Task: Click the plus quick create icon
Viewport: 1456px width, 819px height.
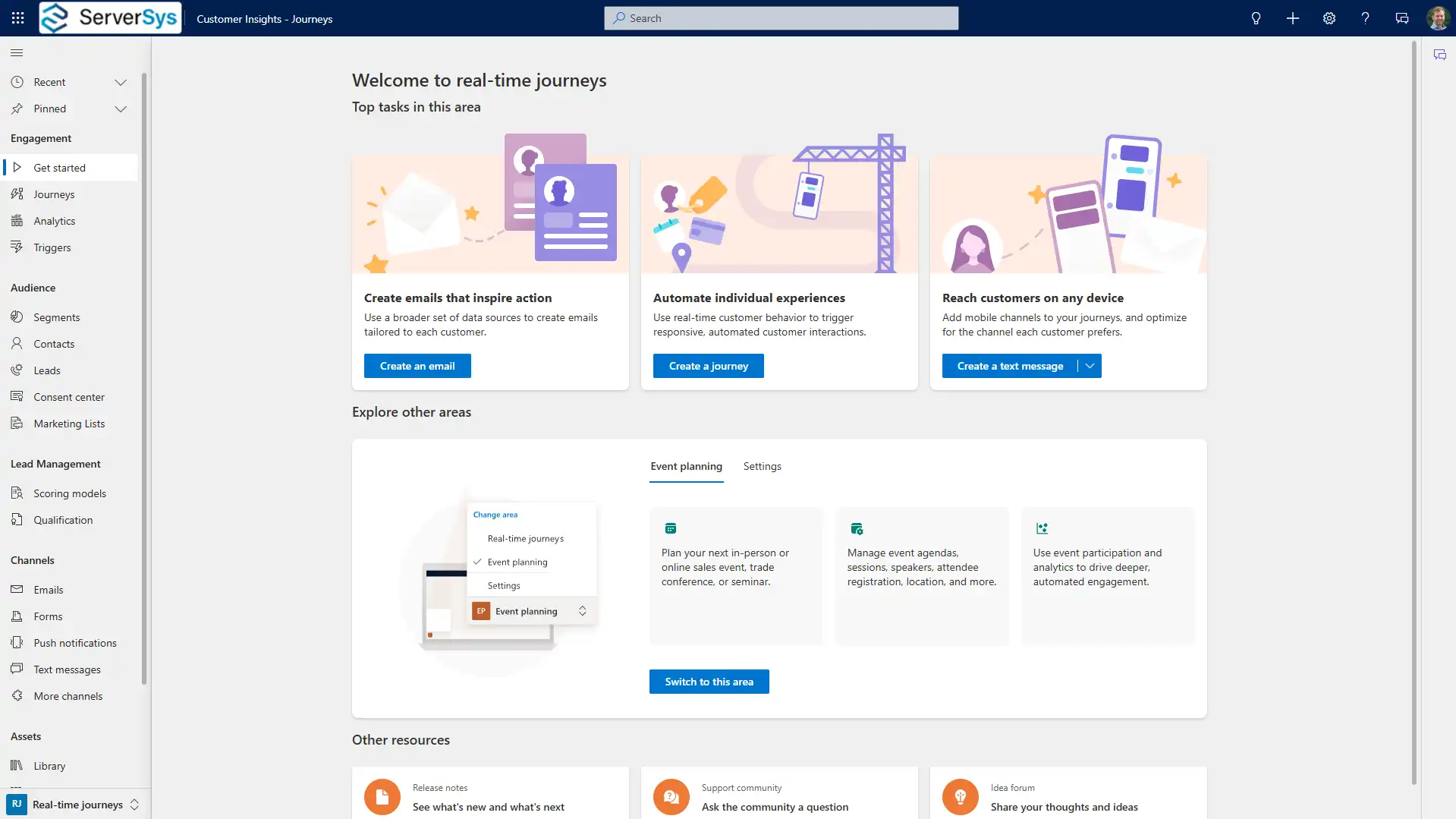Action: click(1292, 18)
